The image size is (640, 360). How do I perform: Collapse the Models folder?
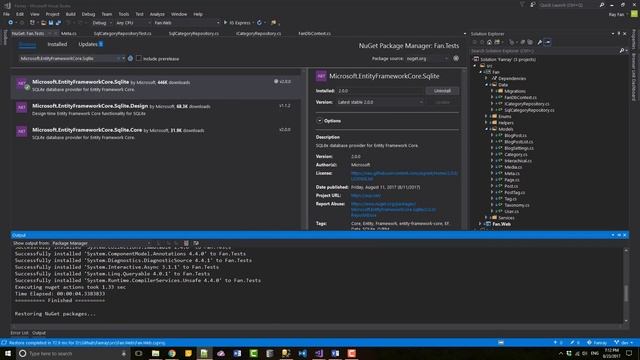tap(486, 129)
